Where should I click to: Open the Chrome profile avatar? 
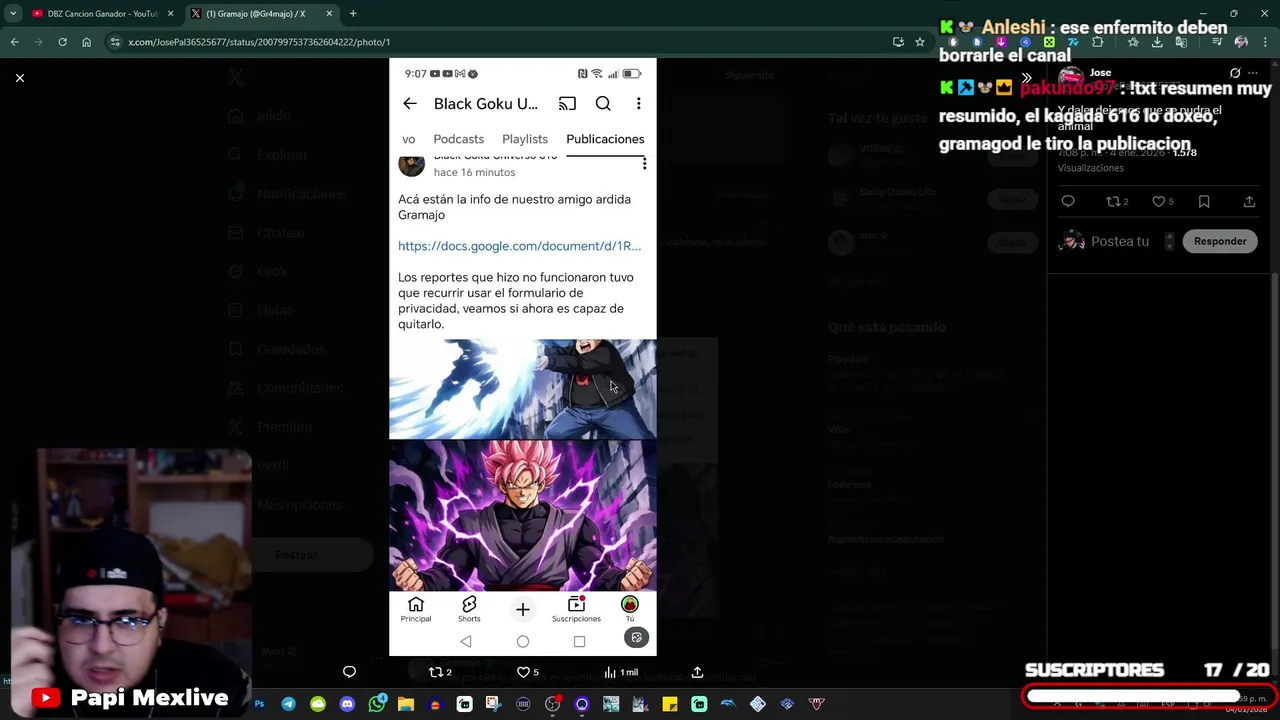click(x=1241, y=42)
